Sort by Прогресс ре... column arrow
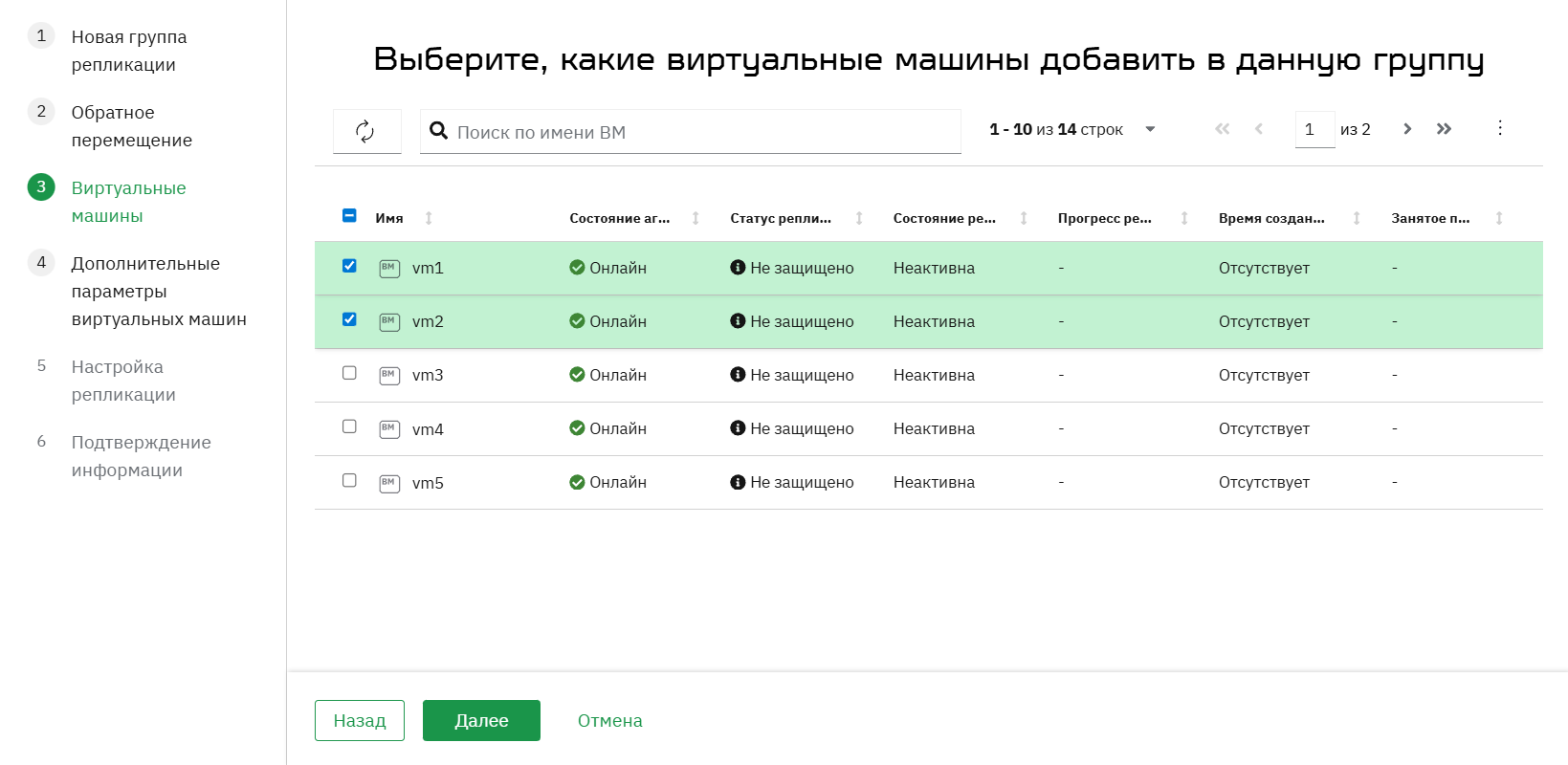The image size is (1568, 765). [x=1184, y=218]
